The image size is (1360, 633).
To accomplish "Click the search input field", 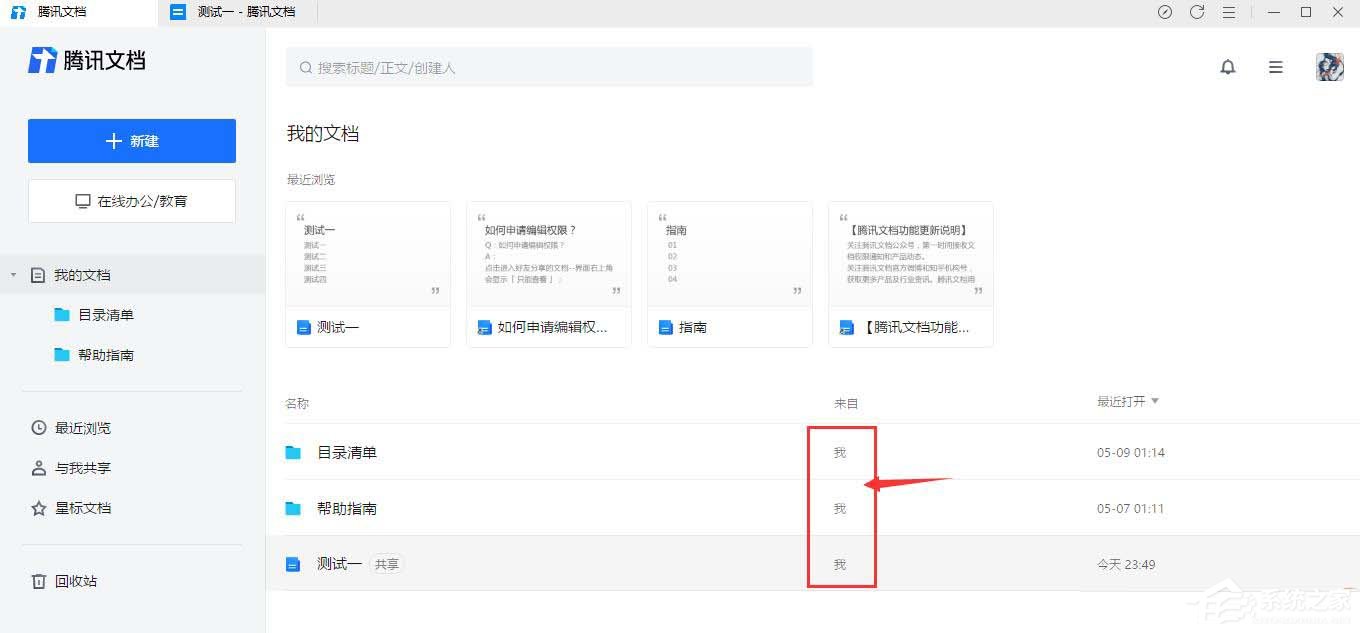I will click(x=550, y=67).
